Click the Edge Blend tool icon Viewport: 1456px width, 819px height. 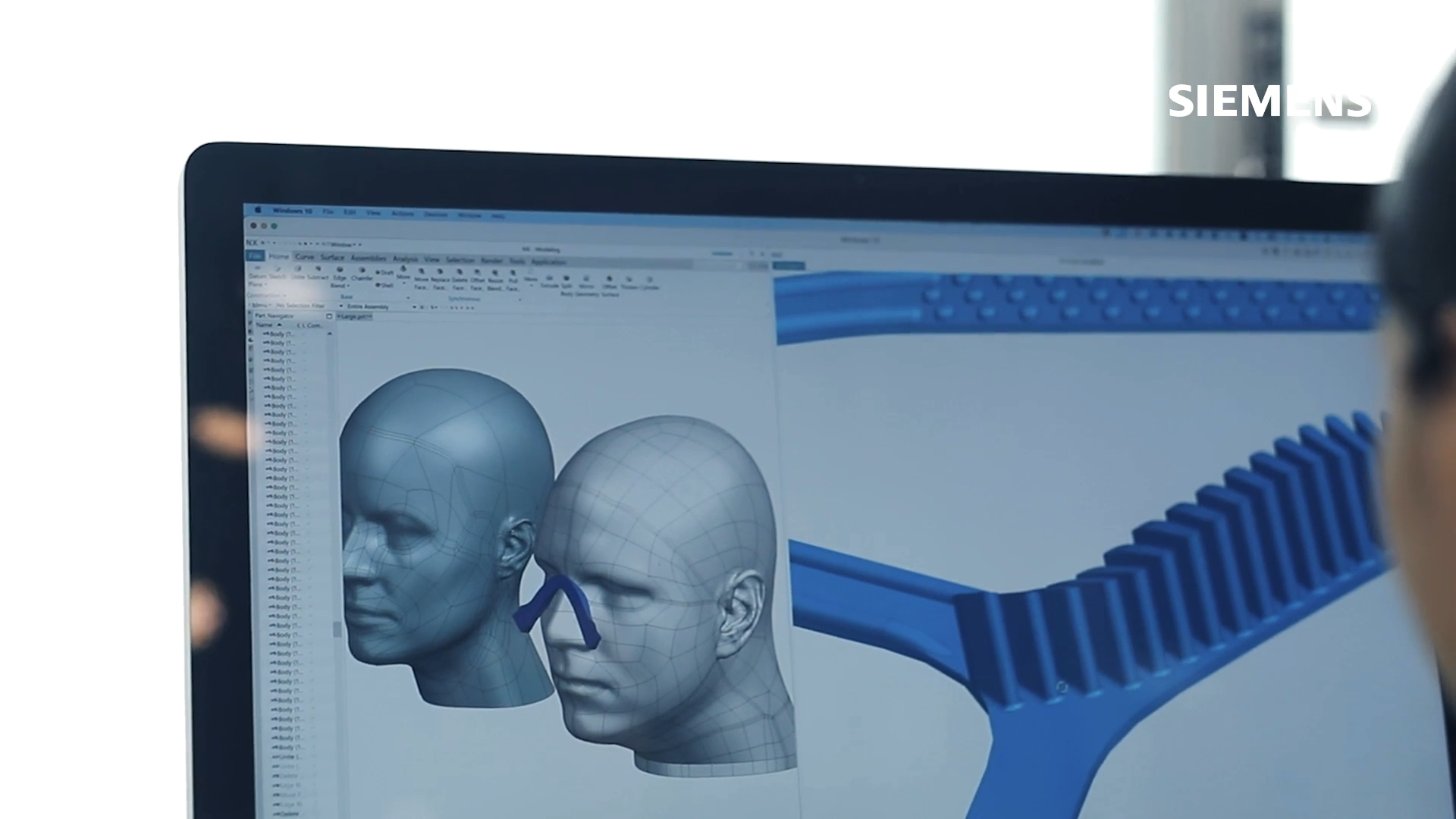[340, 269]
